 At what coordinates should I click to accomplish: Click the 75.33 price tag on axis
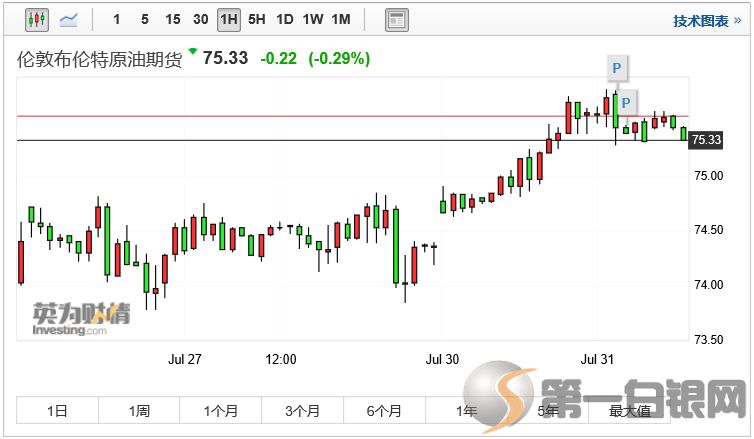[705, 140]
